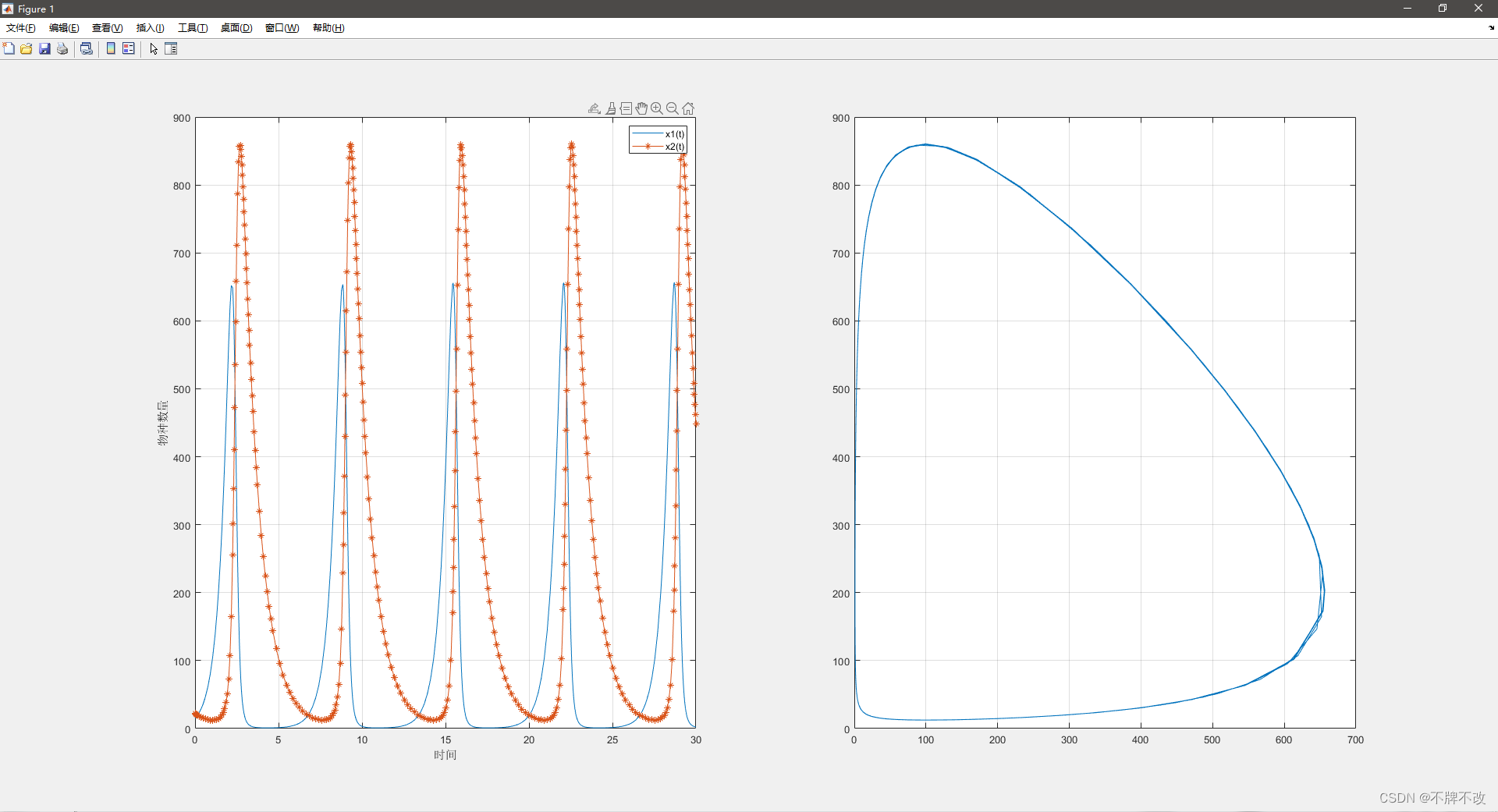This screenshot has width=1498, height=812.
Task: Open the 文件(F) menu
Action: pyautogui.click(x=21, y=28)
